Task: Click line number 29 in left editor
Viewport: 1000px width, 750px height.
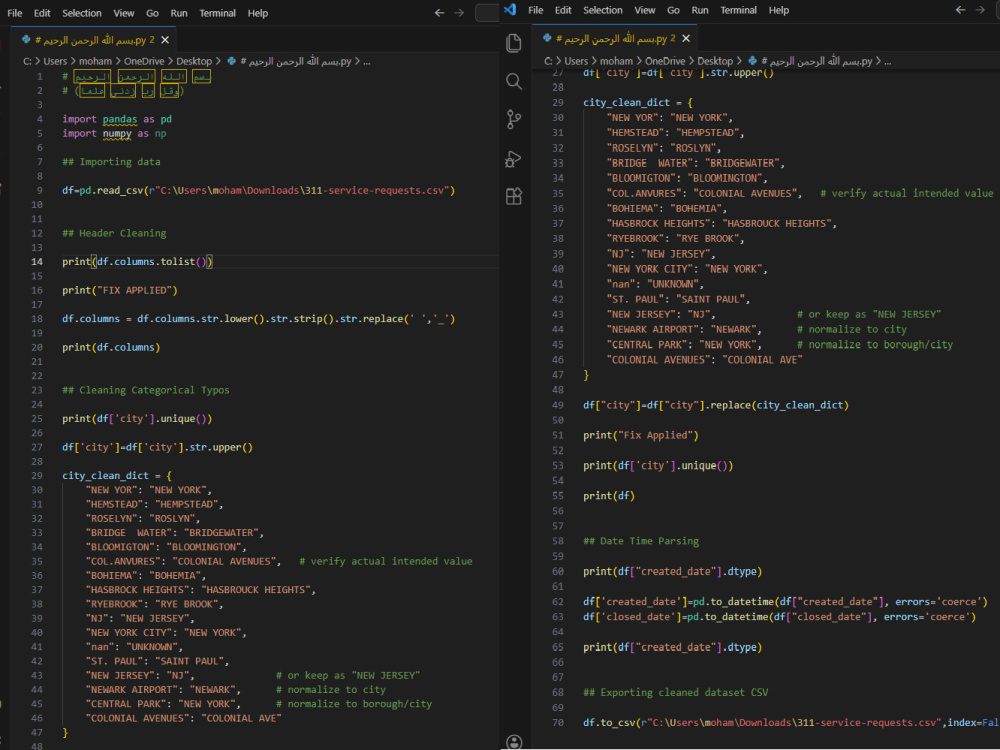Action: (37, 476)
